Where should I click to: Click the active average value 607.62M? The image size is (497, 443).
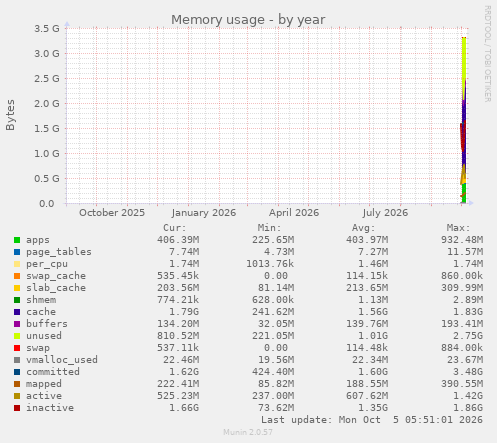[367, 396]
